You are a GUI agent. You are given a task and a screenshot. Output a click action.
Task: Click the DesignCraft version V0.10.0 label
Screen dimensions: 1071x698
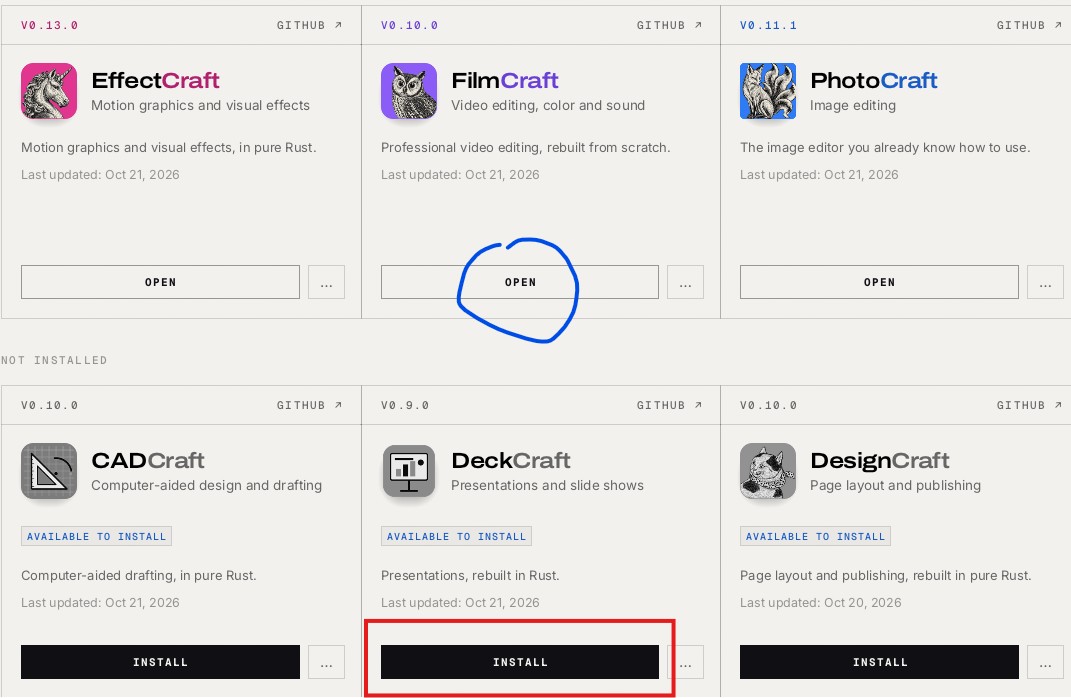(768, 405)
